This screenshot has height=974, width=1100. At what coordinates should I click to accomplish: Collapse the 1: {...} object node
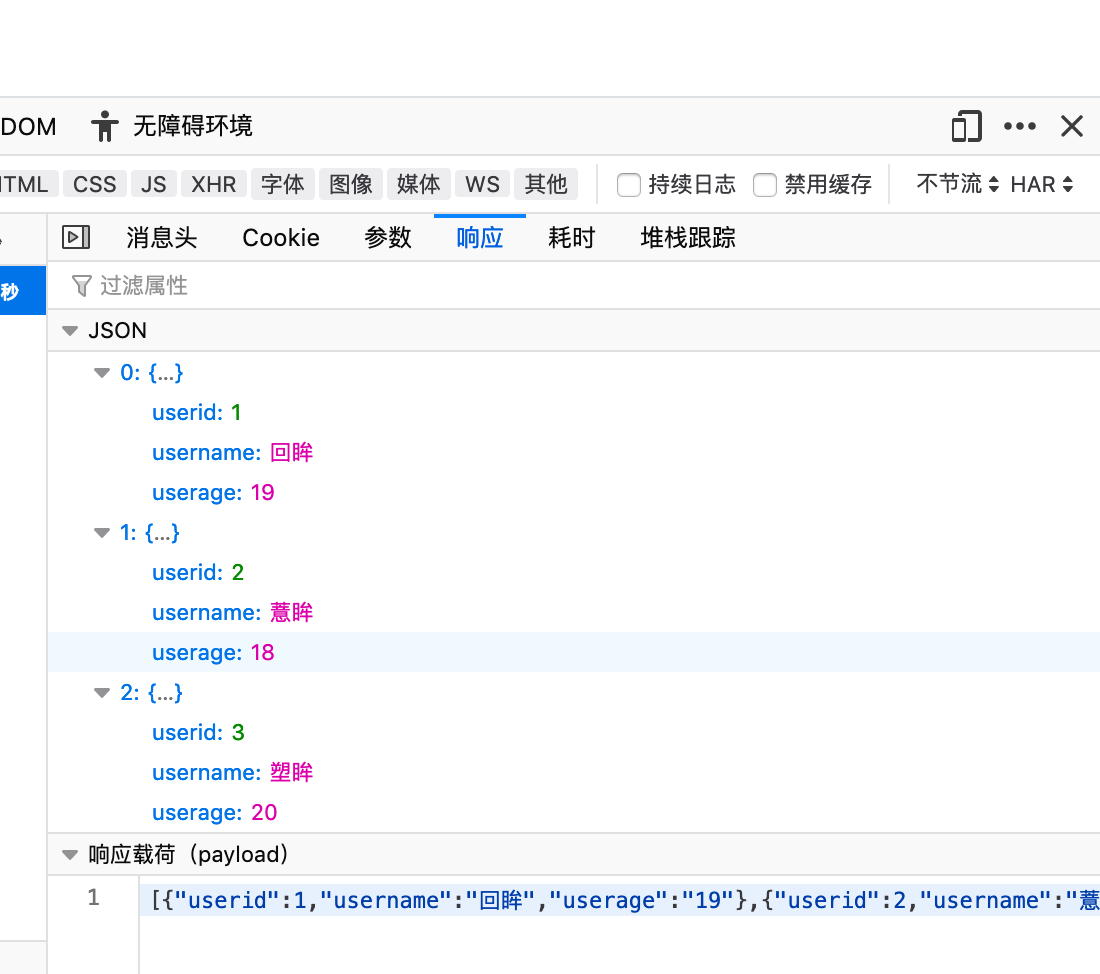[x=102, y=533]
